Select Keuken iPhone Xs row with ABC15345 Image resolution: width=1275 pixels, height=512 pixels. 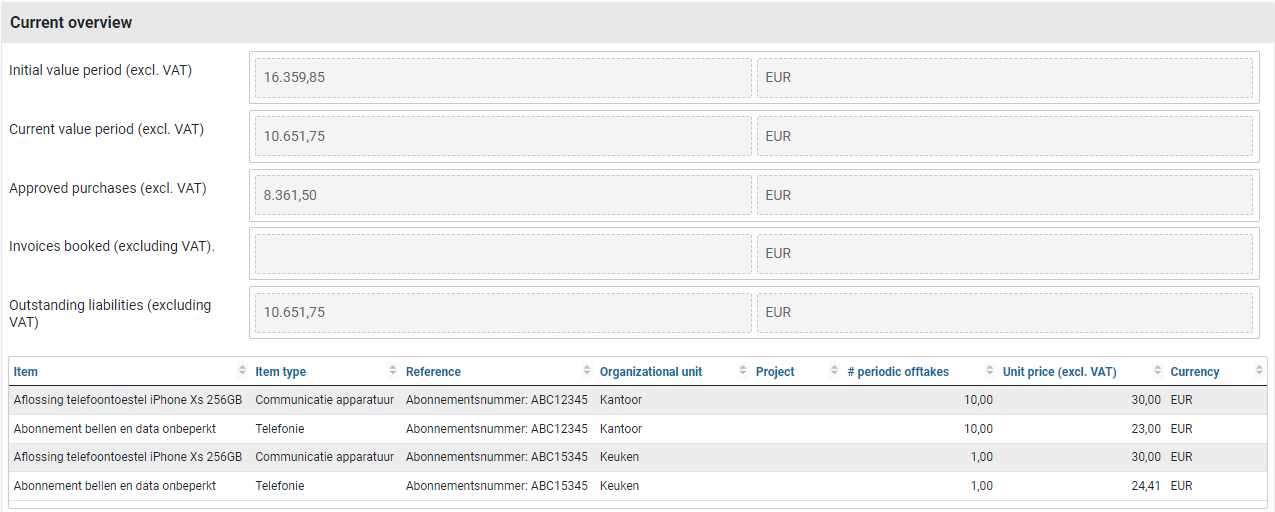[128, 457]
